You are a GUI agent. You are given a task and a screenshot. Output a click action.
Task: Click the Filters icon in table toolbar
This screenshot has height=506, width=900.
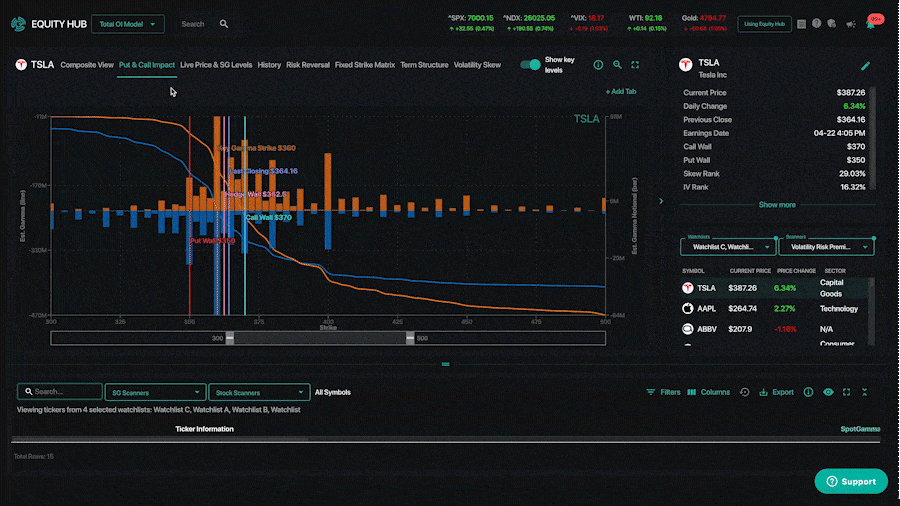pos(650,392)
